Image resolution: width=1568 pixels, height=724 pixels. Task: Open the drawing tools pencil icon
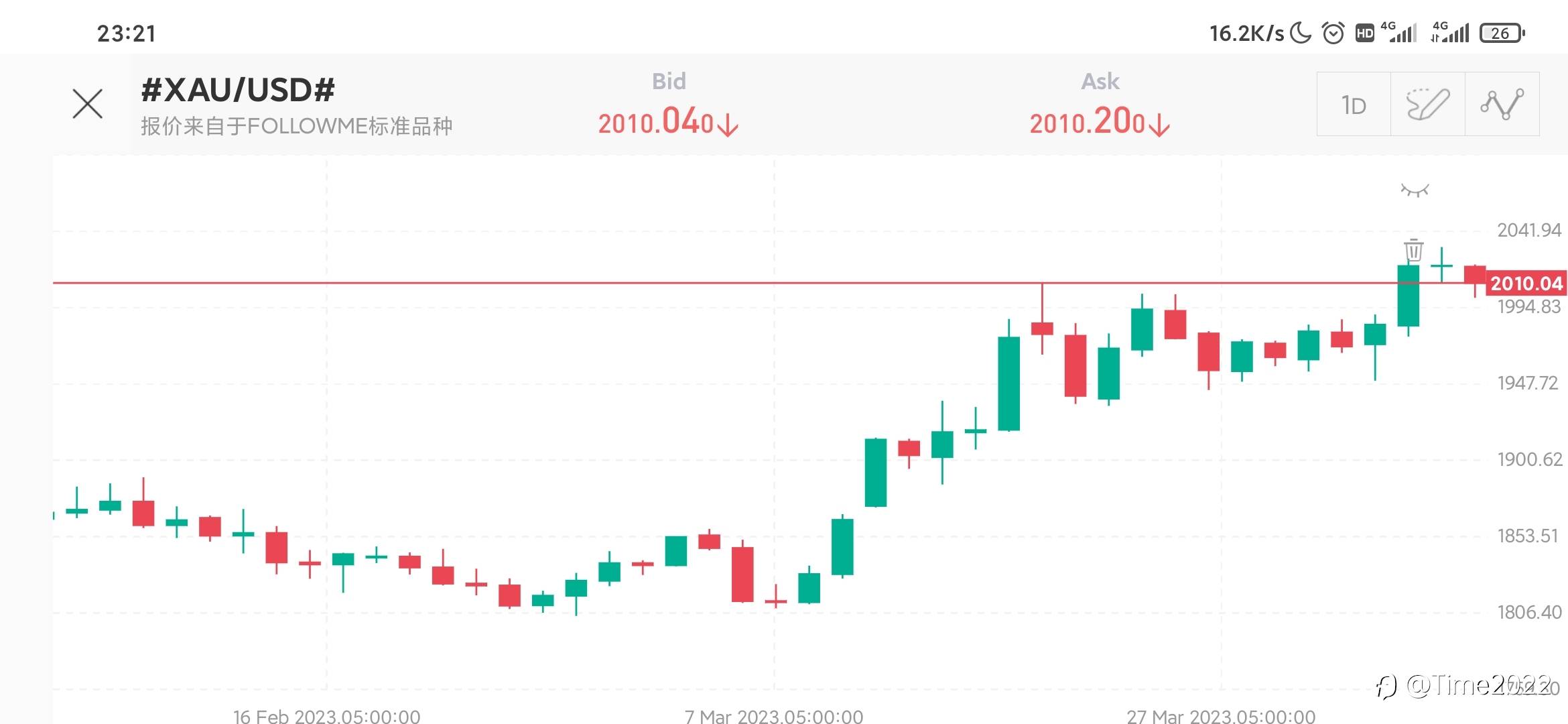tap(1427, 104)
